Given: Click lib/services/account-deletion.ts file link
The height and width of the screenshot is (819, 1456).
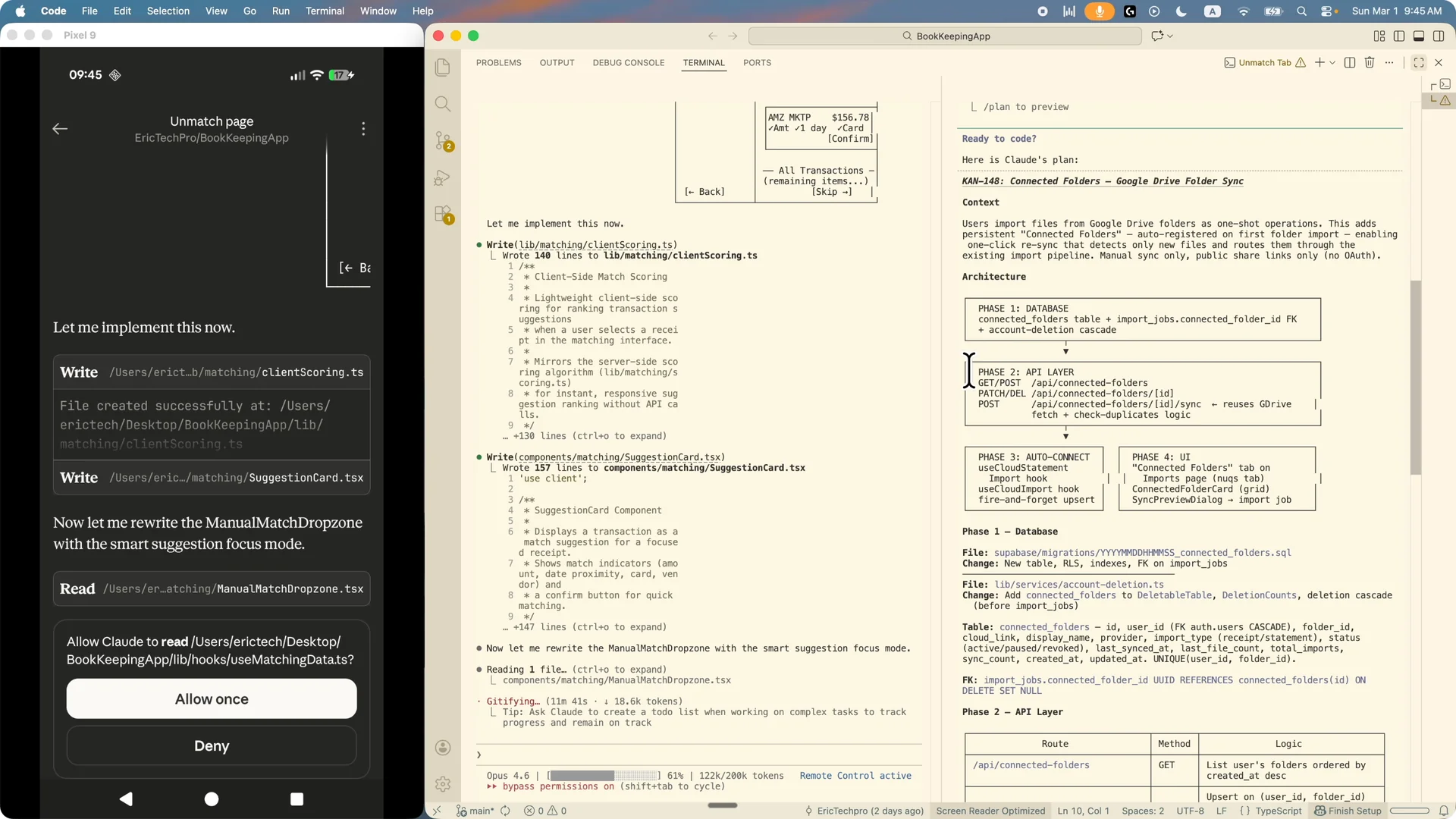Looking at the screenshot, I should [x=1078, y=585].
